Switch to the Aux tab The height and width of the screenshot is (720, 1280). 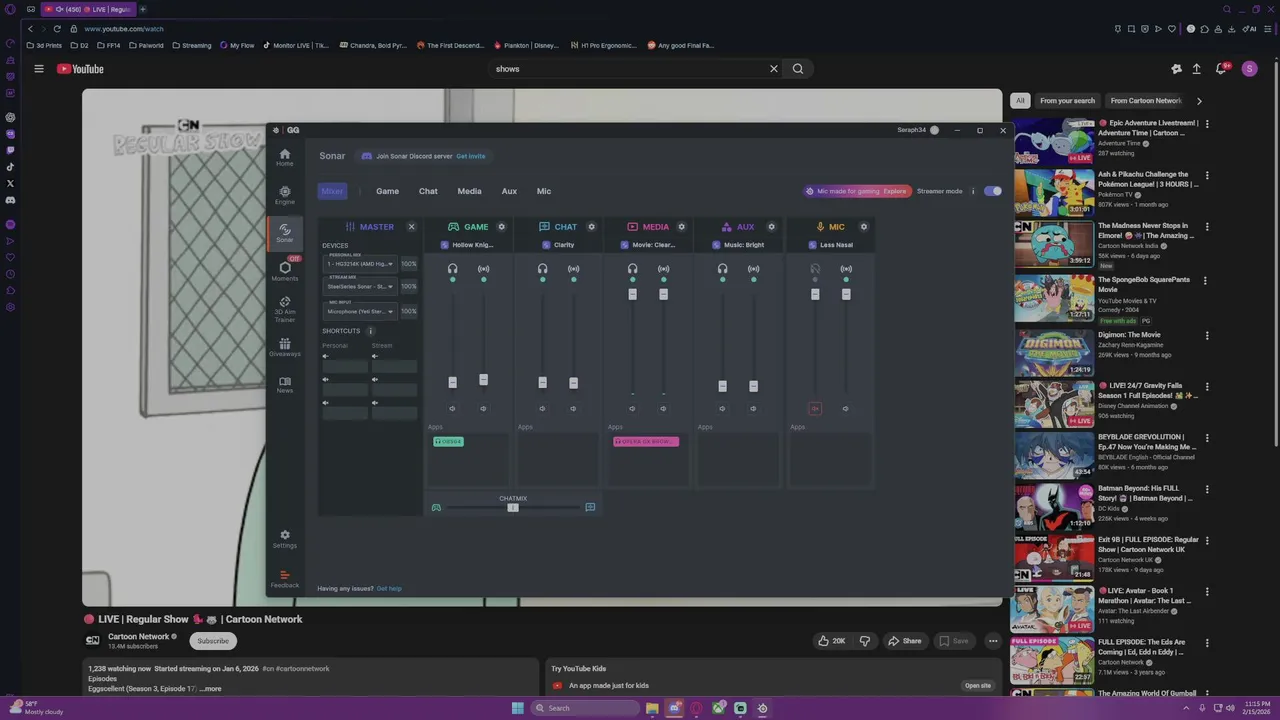[x=509, y=191]
